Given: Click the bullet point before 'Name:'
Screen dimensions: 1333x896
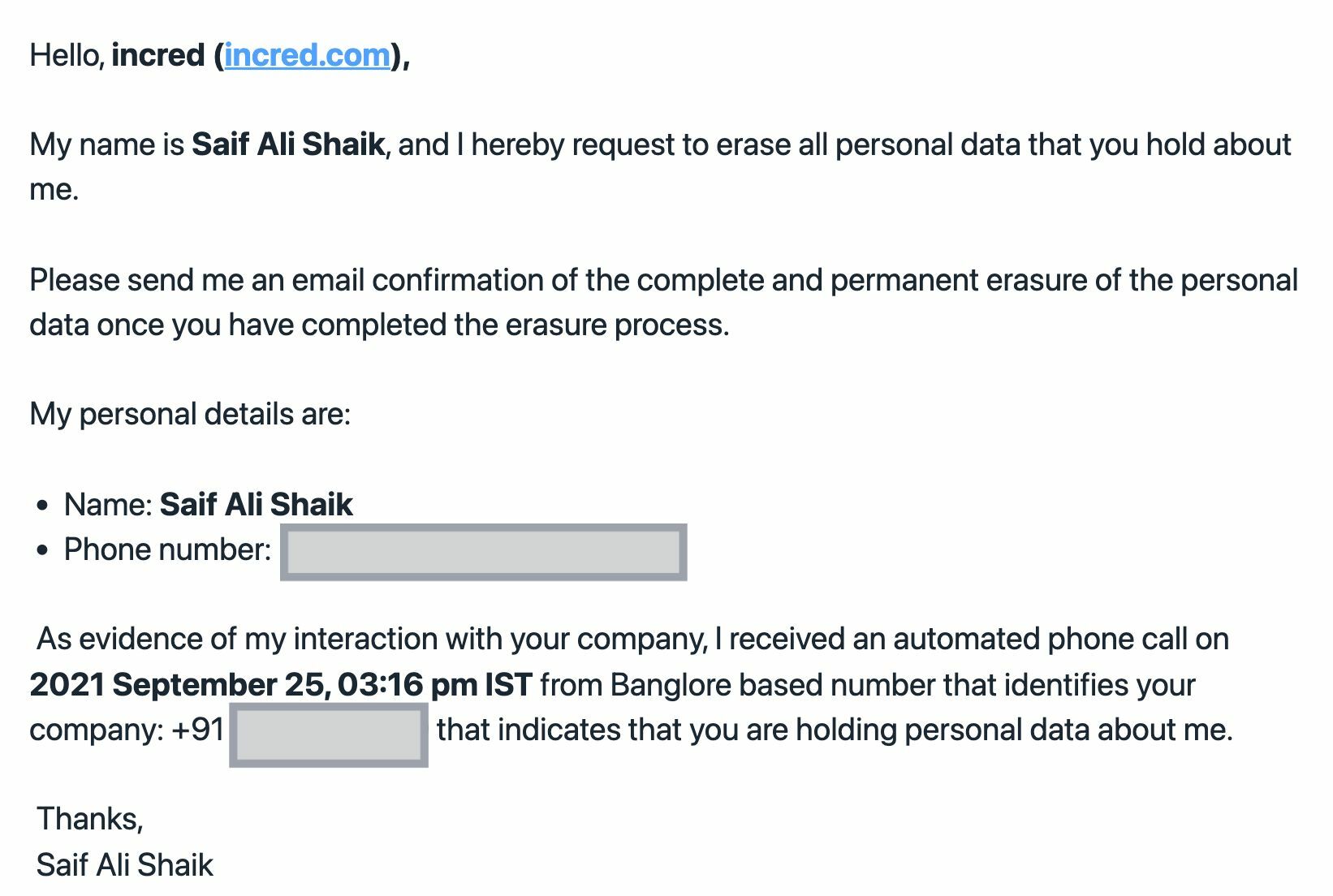Looking at the screenshot, I should tap(43, 506).
